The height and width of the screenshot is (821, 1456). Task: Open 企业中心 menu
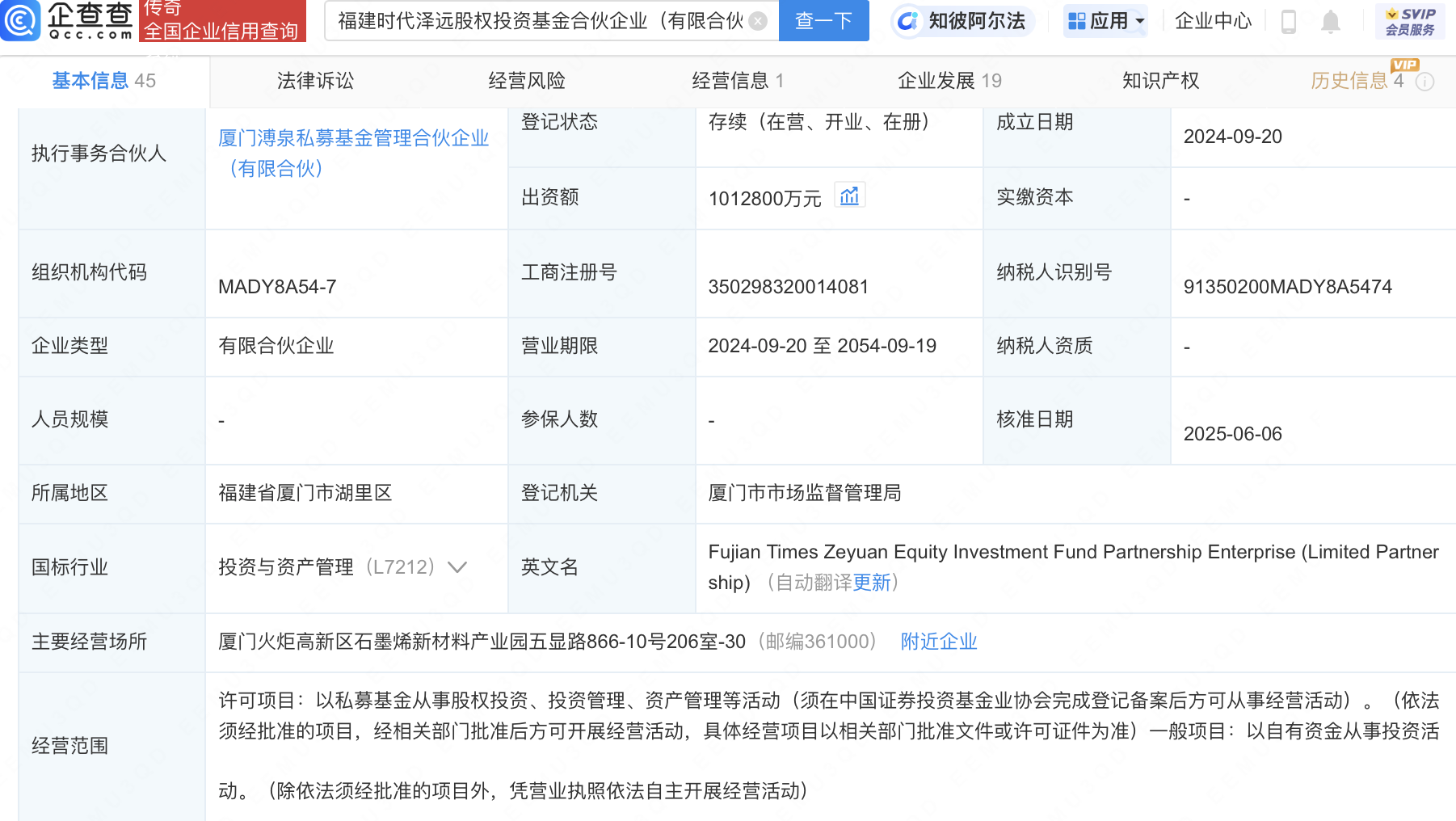tap(1212, 21)
